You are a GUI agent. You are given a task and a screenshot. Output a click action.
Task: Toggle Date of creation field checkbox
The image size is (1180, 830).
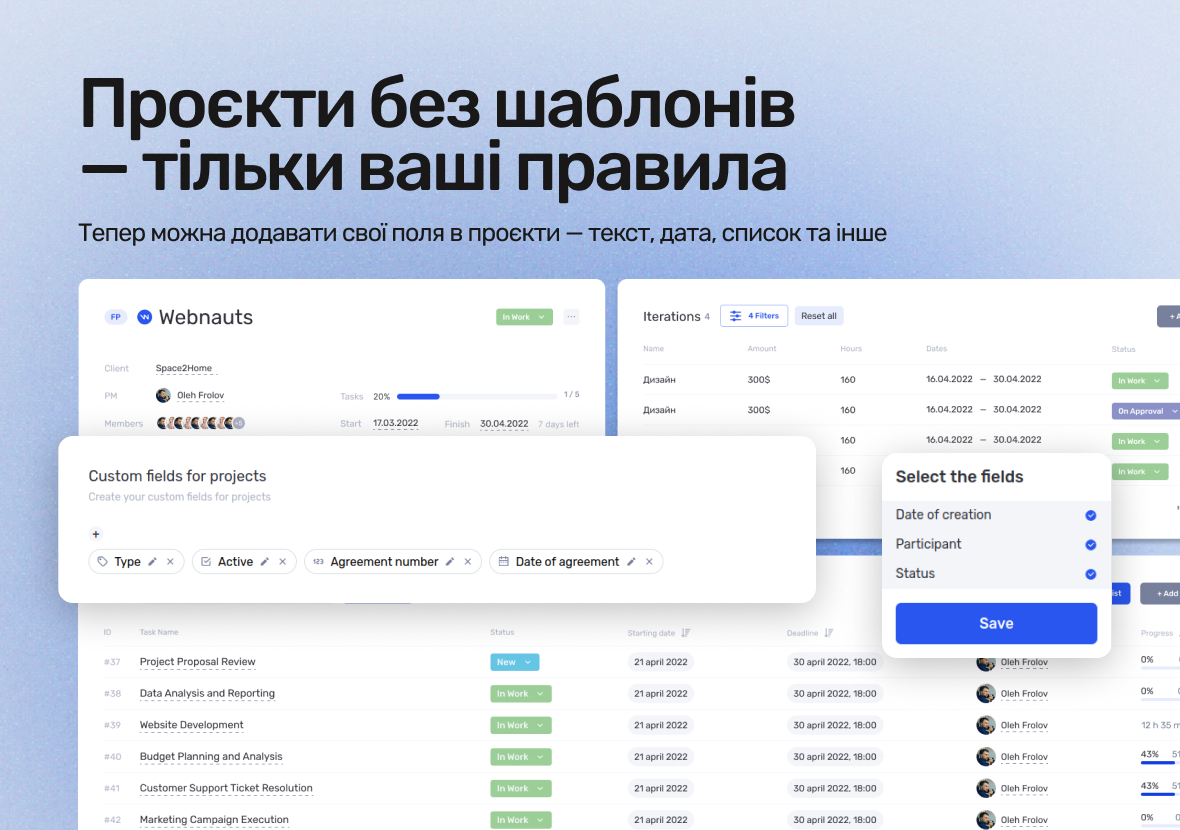pos(1090,515)
